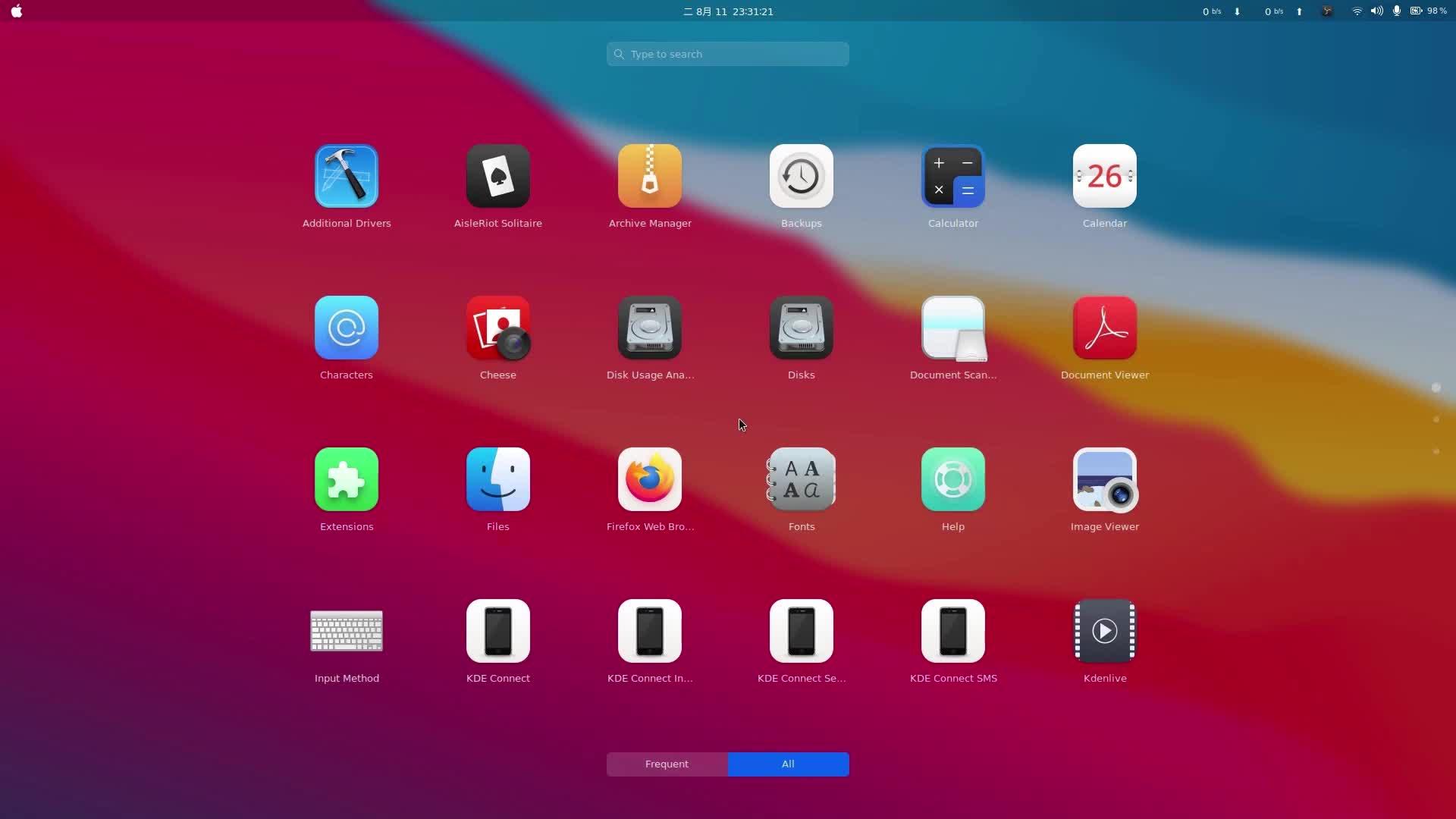Open Fonts app

pos(801,479)
